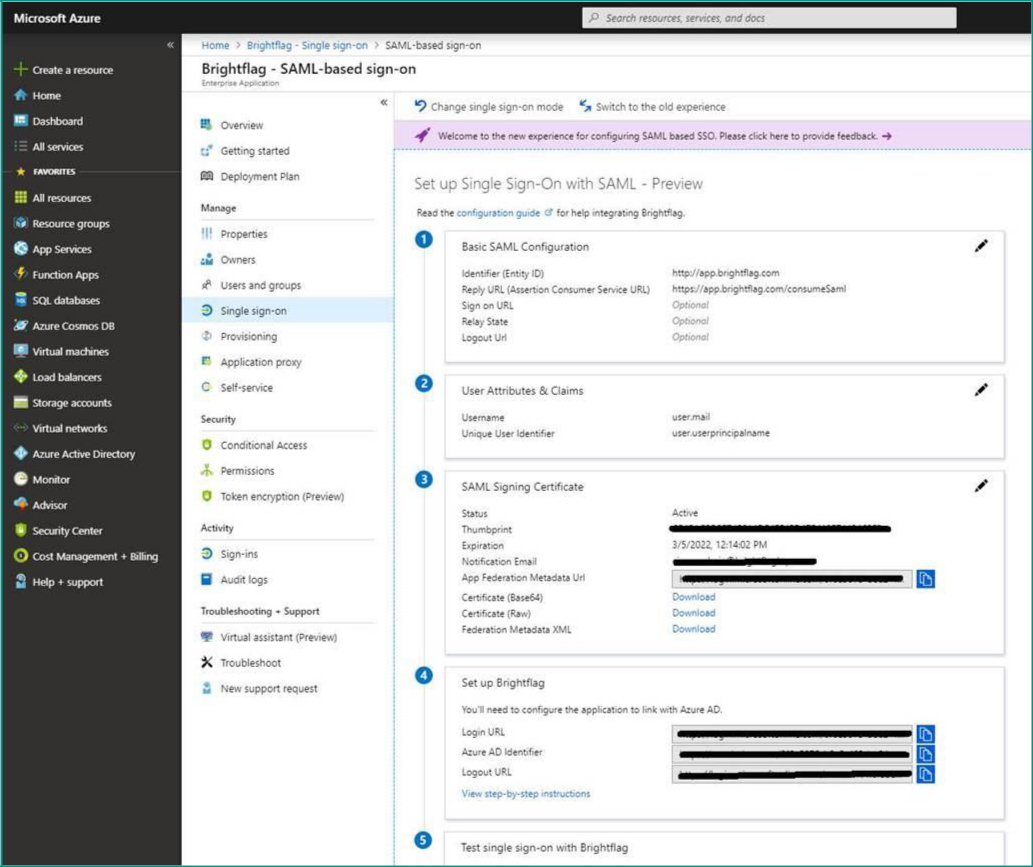
Task: Open Permissions under Security
Action: (x=247, y=470)
